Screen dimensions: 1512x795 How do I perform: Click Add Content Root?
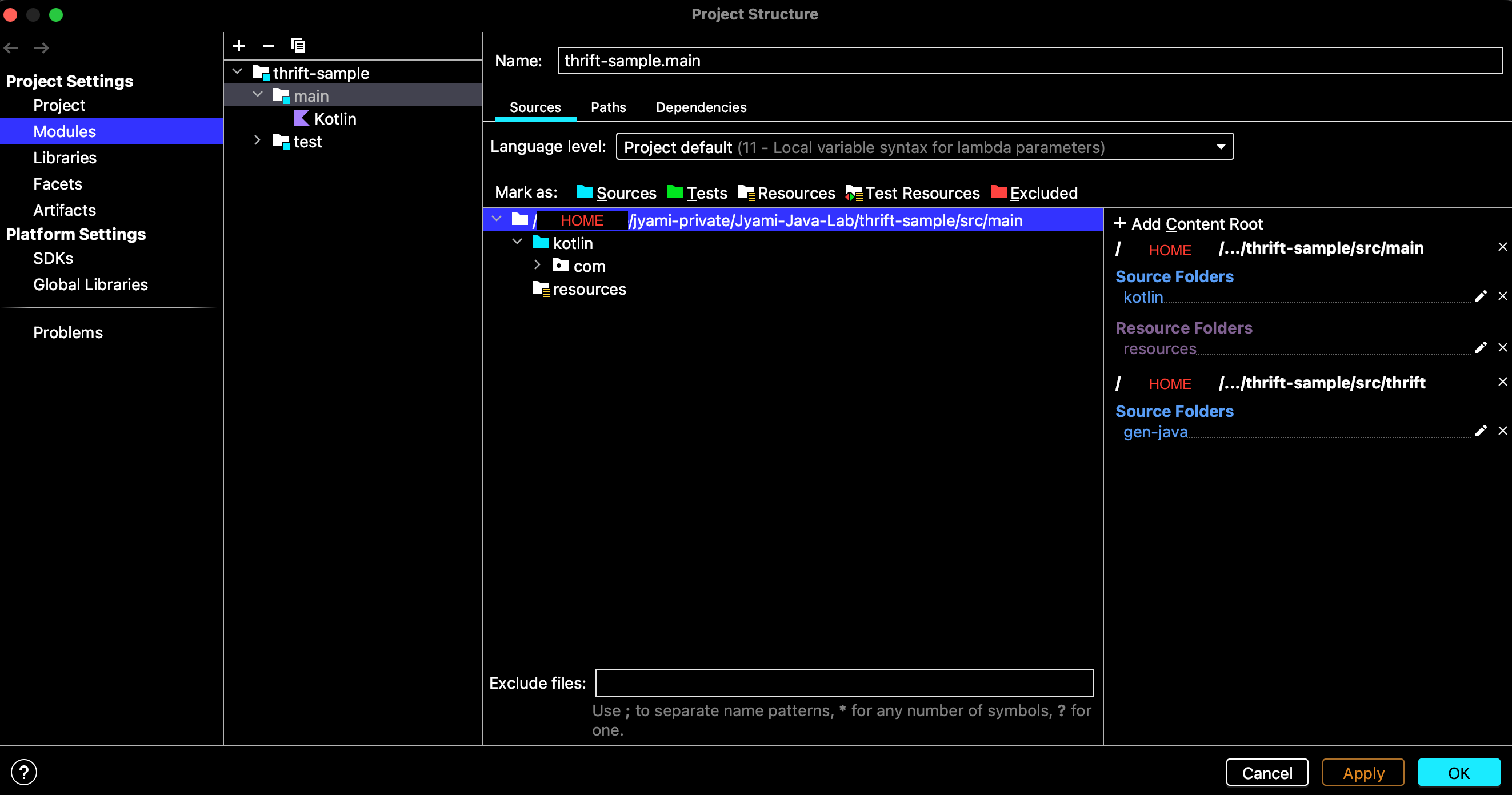tap(1189, 224)
